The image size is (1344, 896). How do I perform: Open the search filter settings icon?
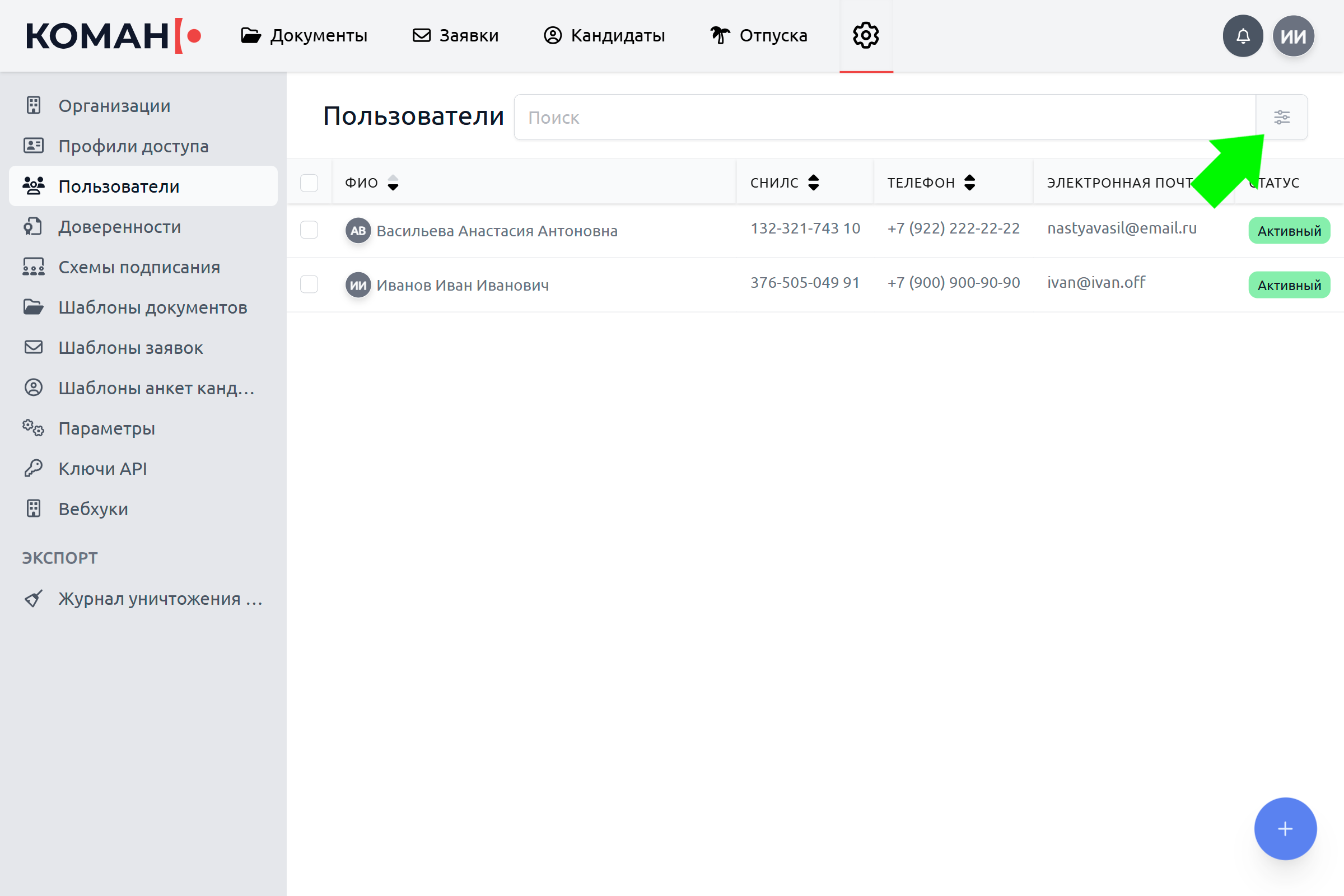1282,117
